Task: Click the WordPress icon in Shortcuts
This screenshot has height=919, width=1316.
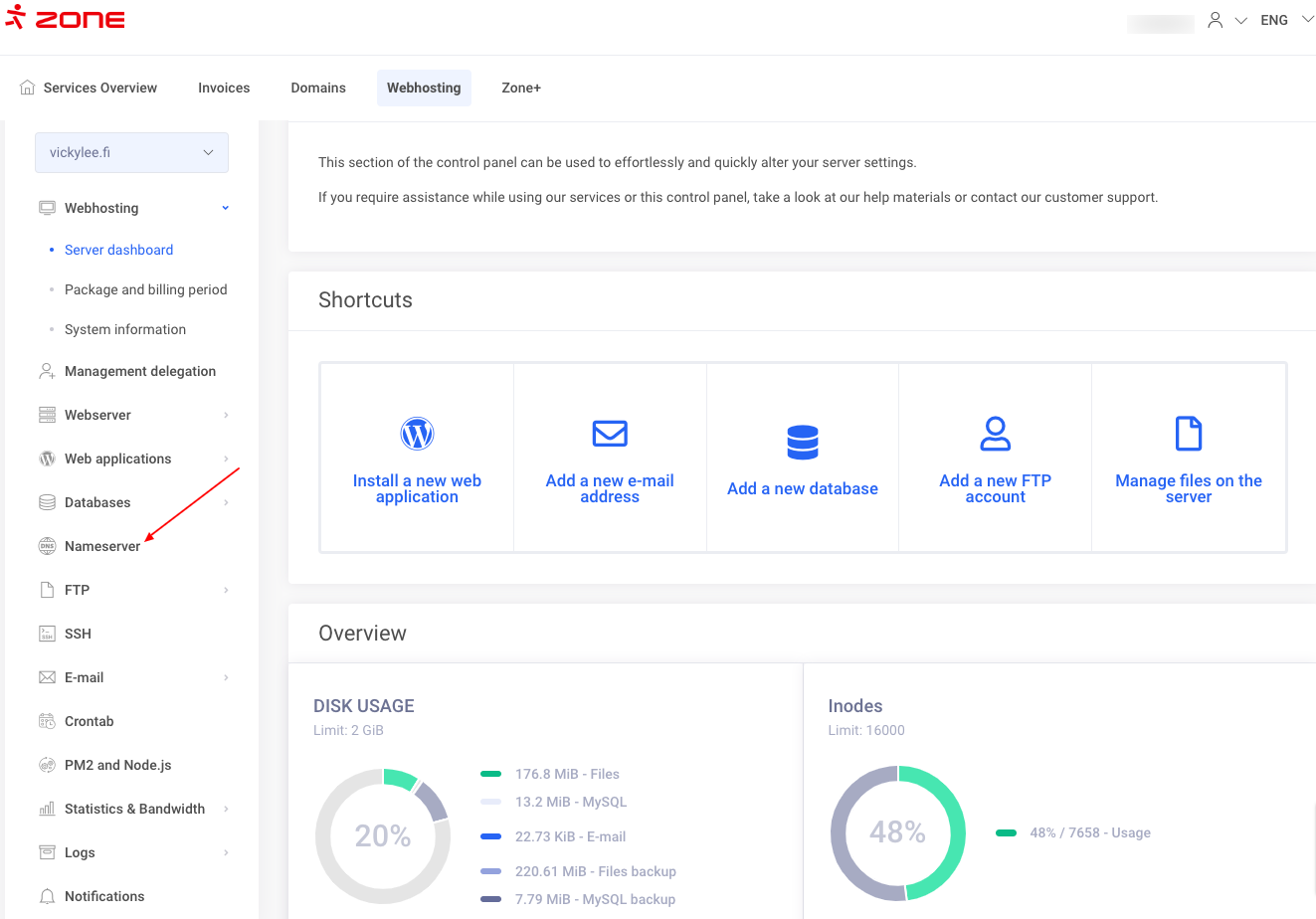Action: click(x=417, y=434)
